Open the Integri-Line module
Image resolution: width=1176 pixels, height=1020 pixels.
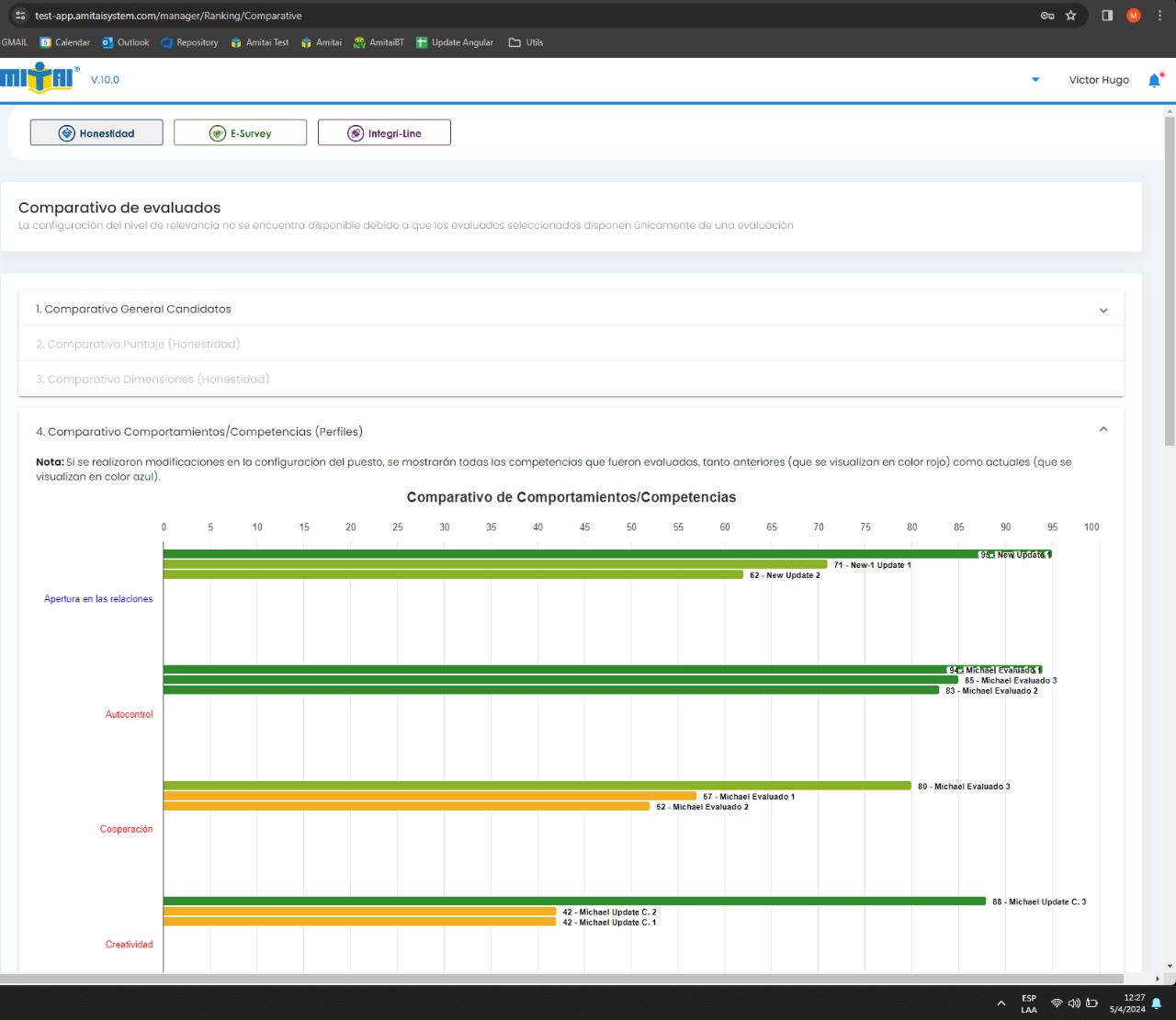(x=384, y=133)
